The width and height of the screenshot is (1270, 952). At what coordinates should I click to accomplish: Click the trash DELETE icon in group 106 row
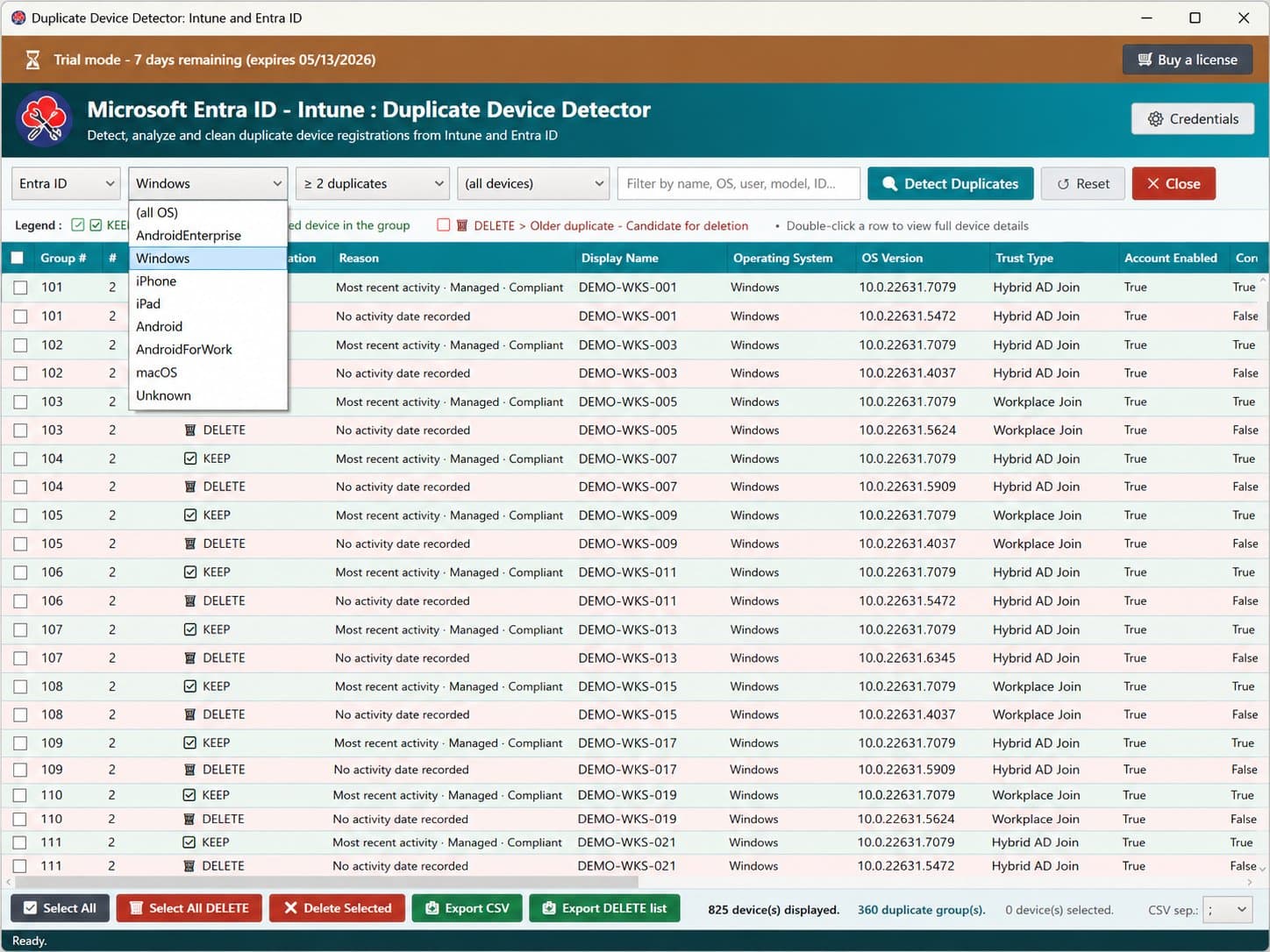tap(190, 601)
